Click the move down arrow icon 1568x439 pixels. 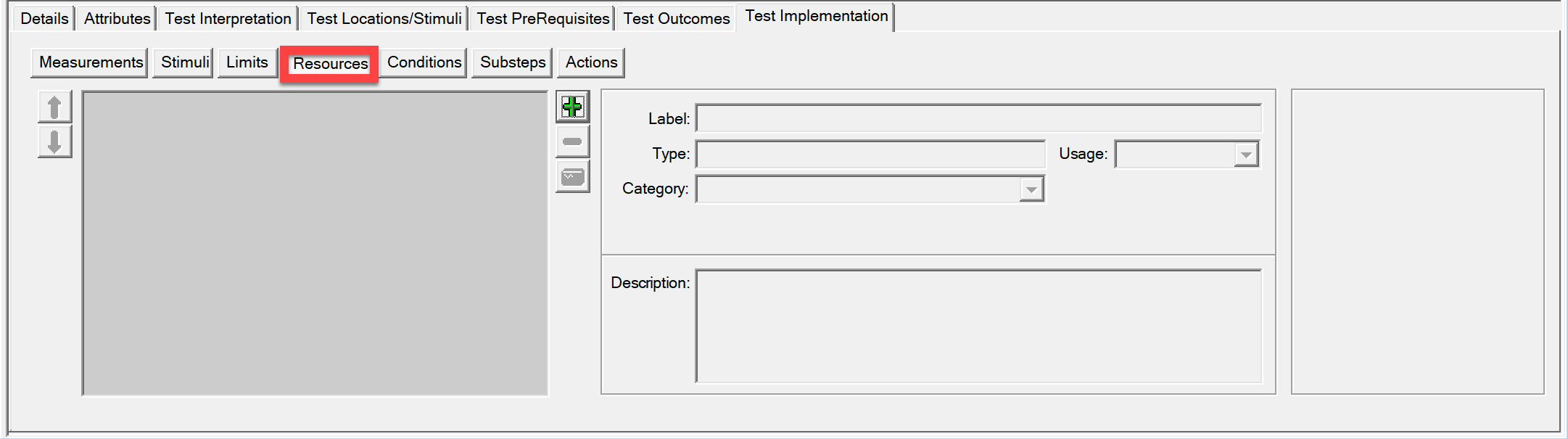tap(54, 141)
